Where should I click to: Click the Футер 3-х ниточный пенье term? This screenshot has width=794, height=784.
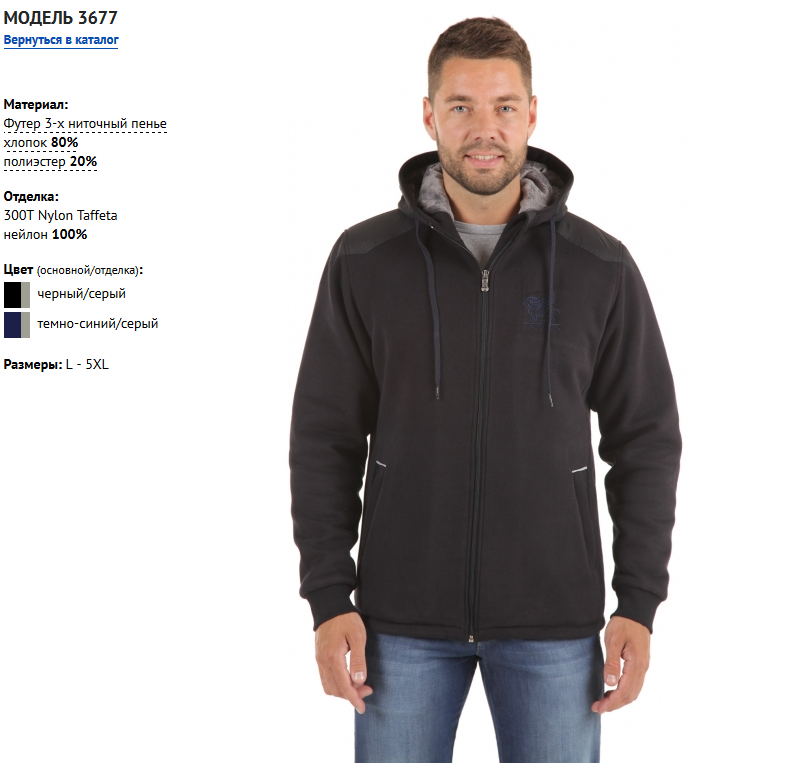85,124
